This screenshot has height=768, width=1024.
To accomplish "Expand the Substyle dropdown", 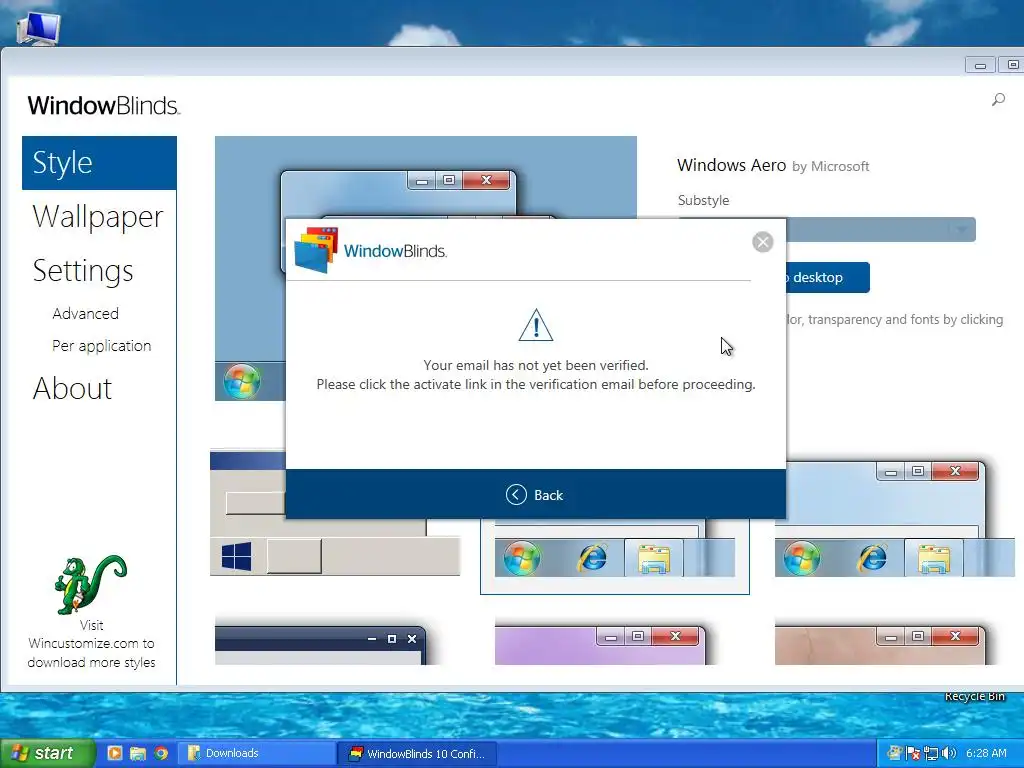I will [x=961, y=229].
